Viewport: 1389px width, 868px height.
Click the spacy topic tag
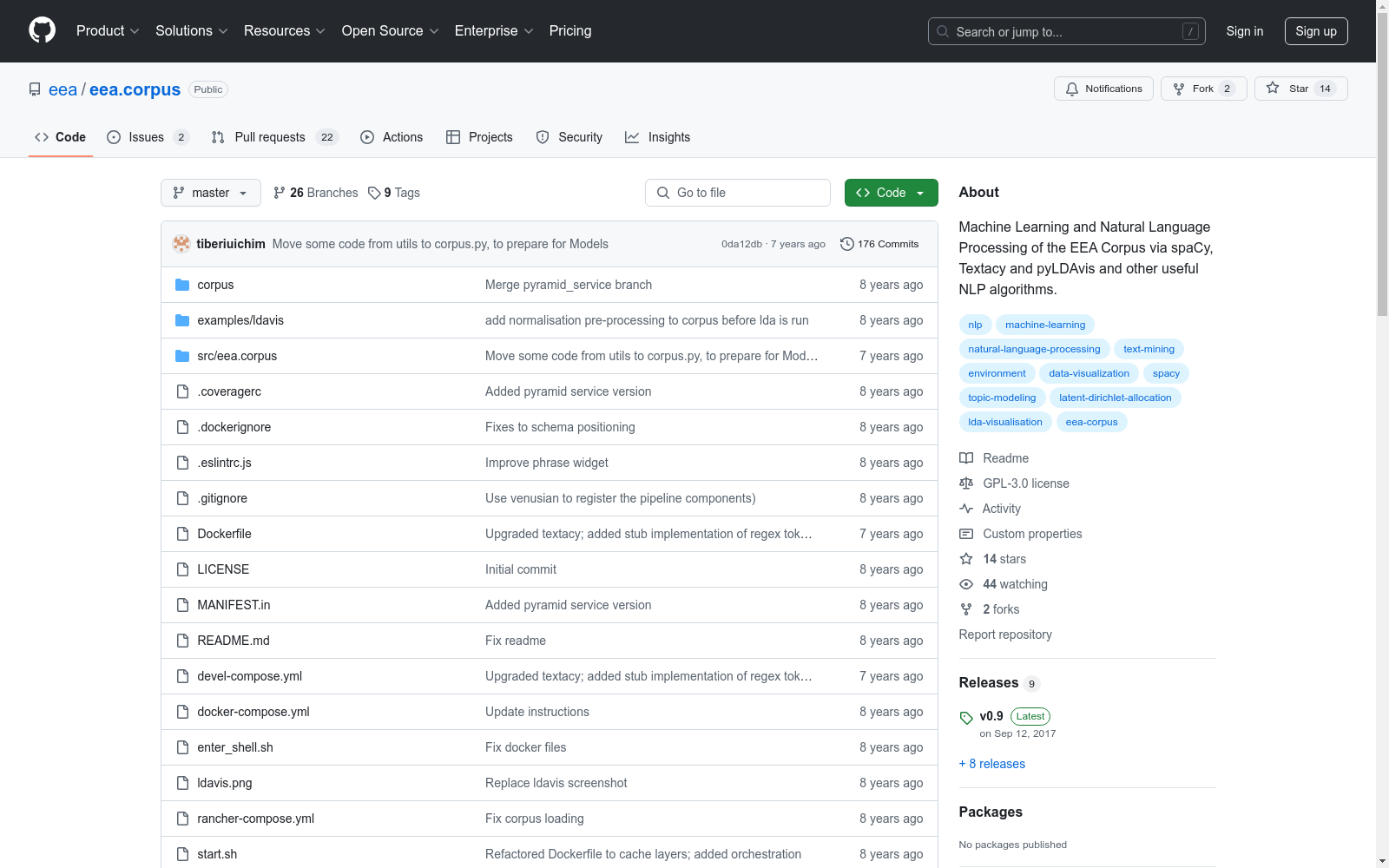click(1166, 373)
